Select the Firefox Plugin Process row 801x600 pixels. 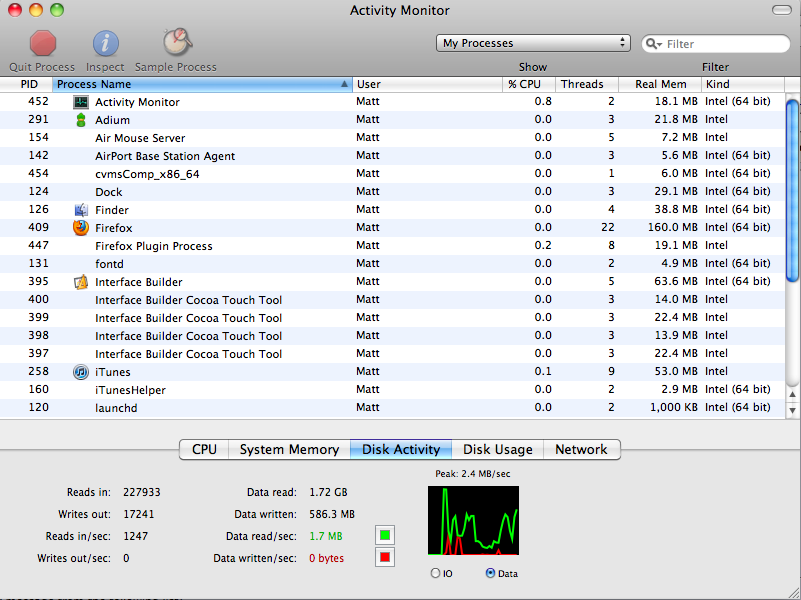pyautogui.click(x=392, y=246)
